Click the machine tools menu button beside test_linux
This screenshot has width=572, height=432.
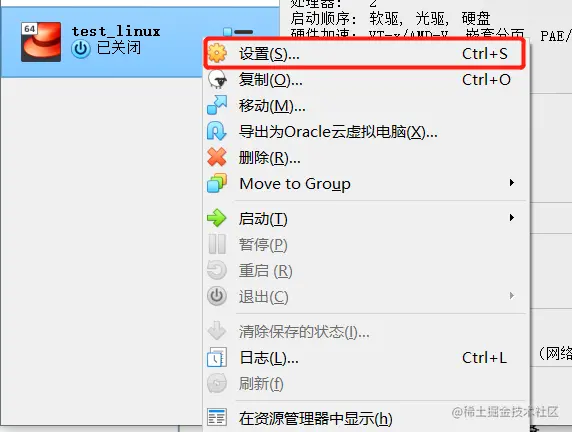coord(238,32)
